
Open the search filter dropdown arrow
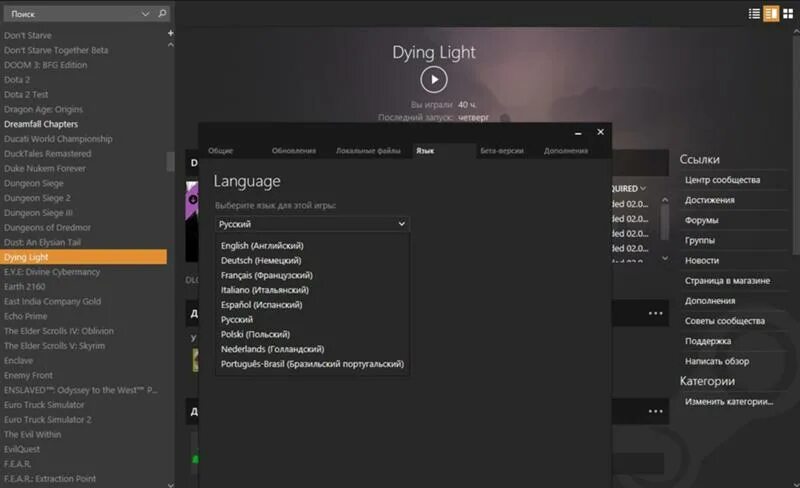(x=145, y=14)
